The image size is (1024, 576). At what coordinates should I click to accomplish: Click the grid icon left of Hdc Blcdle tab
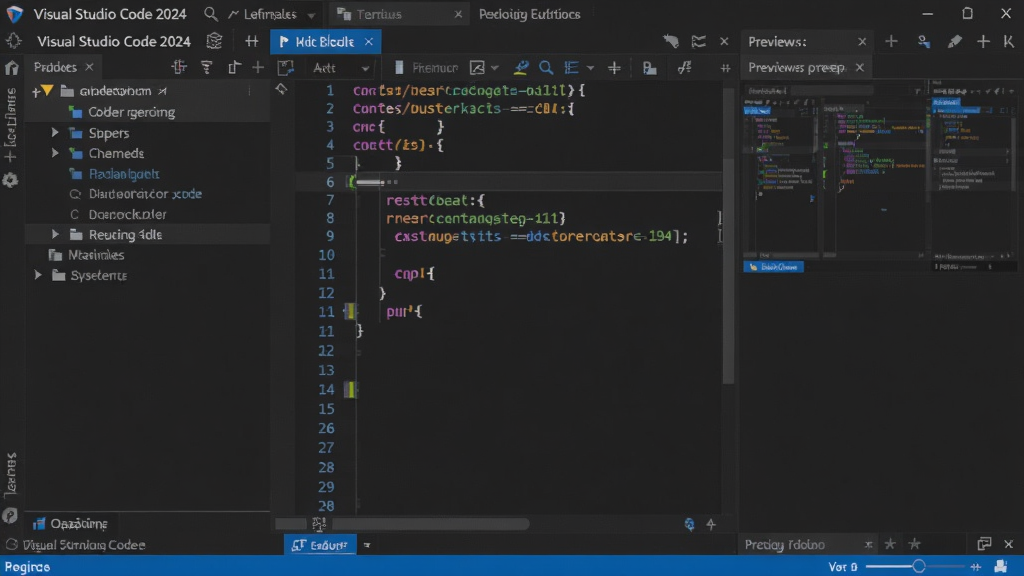[x=251, y=42]
